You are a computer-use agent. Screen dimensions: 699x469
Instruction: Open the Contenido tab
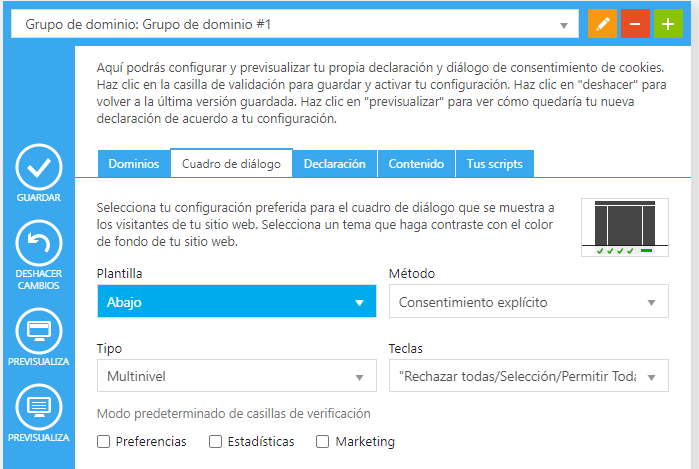(x=416, y=164)
